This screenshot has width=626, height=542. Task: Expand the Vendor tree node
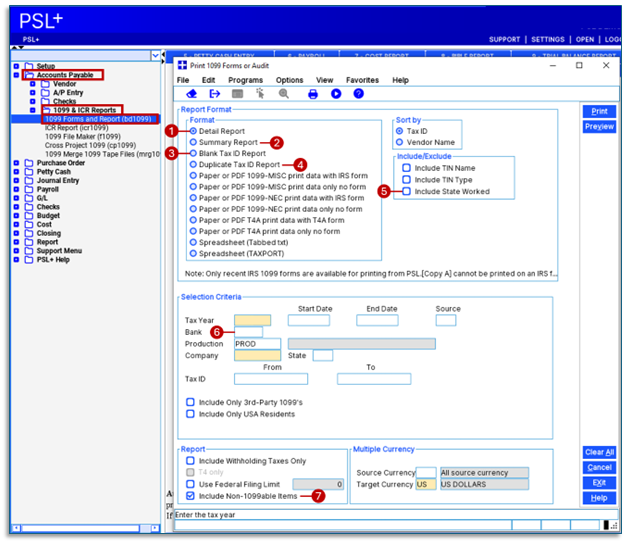[x=33, y=84]
